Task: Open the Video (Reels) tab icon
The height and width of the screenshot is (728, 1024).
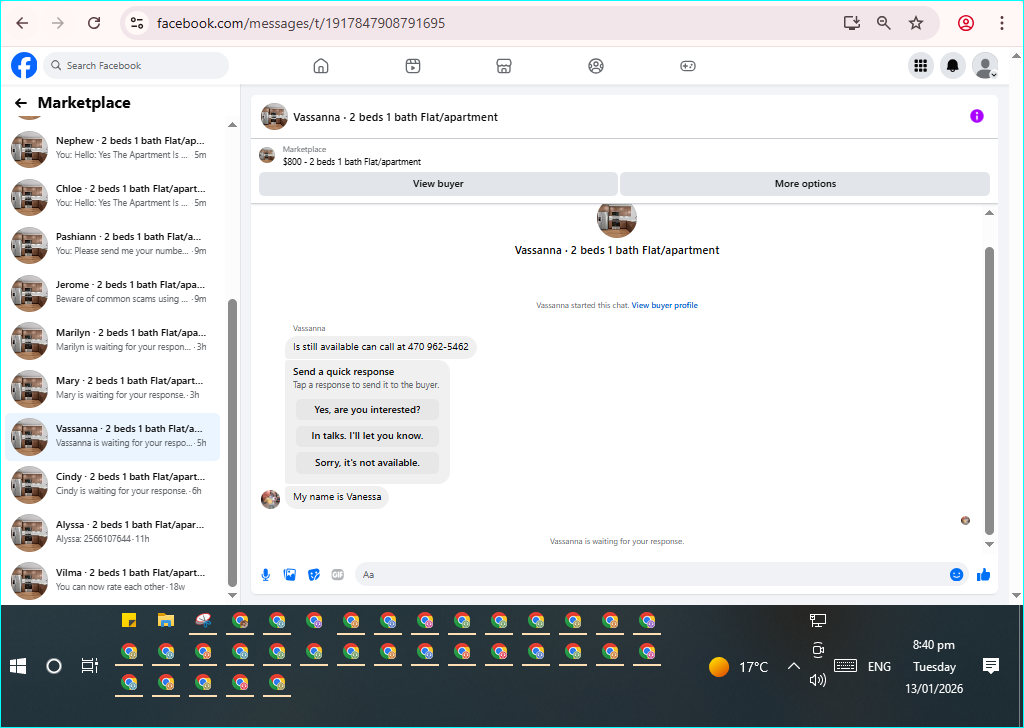Action: (413, 66)
